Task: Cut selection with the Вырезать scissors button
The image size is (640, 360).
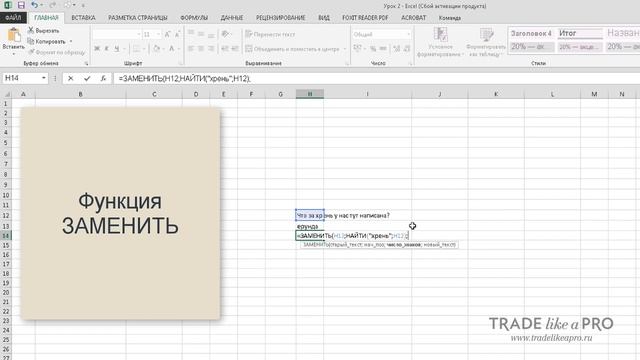Action: [x=44, y=31]
